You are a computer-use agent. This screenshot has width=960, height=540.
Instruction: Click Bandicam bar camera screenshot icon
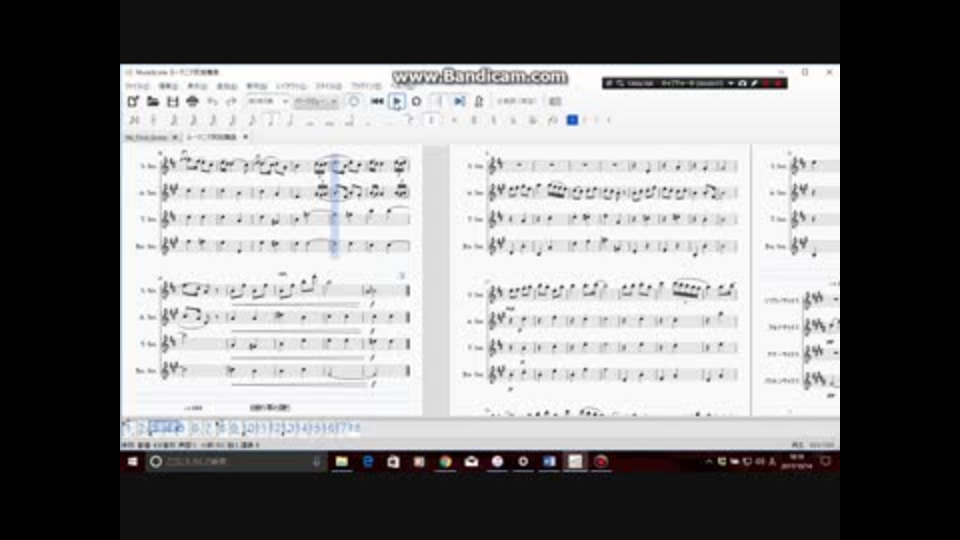point(742,83)
